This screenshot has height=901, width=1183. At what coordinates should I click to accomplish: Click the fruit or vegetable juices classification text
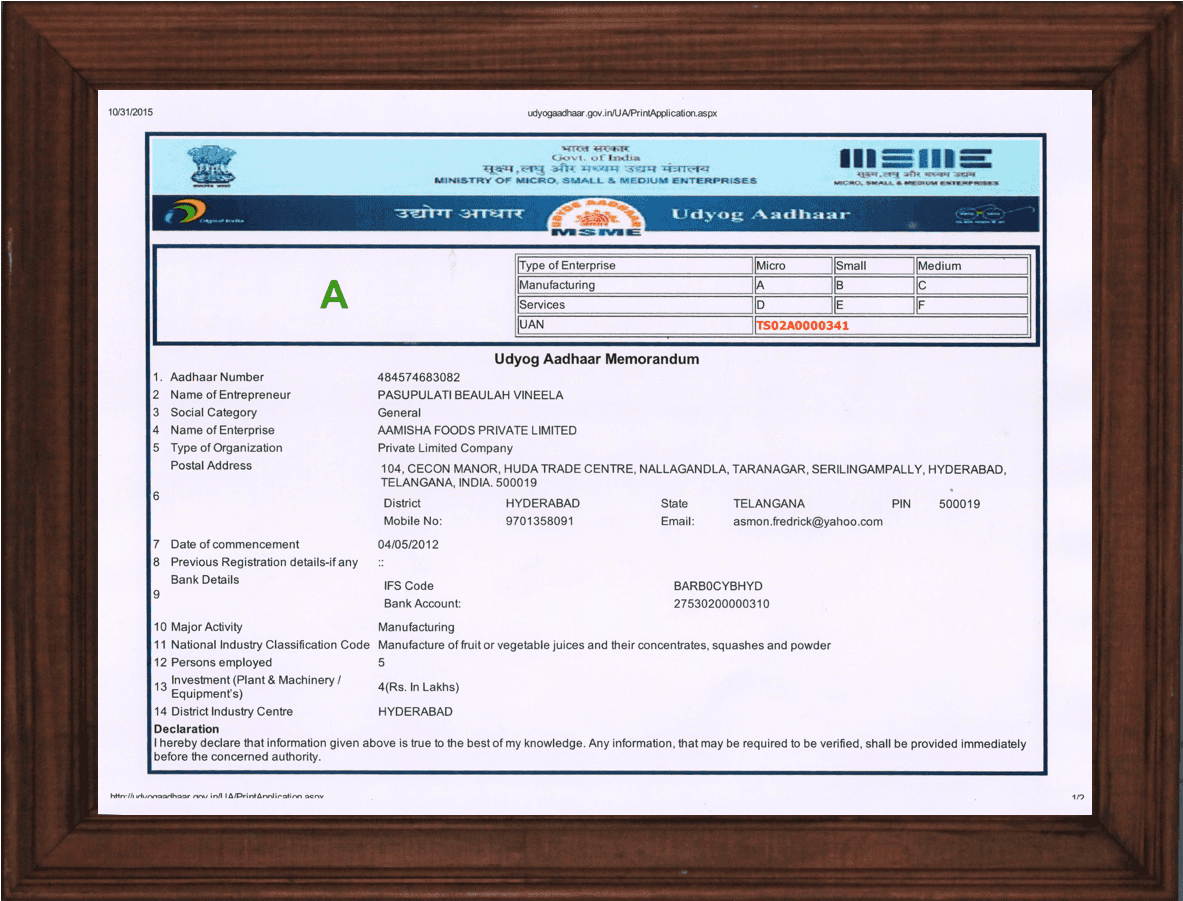(x=604, y=645)
